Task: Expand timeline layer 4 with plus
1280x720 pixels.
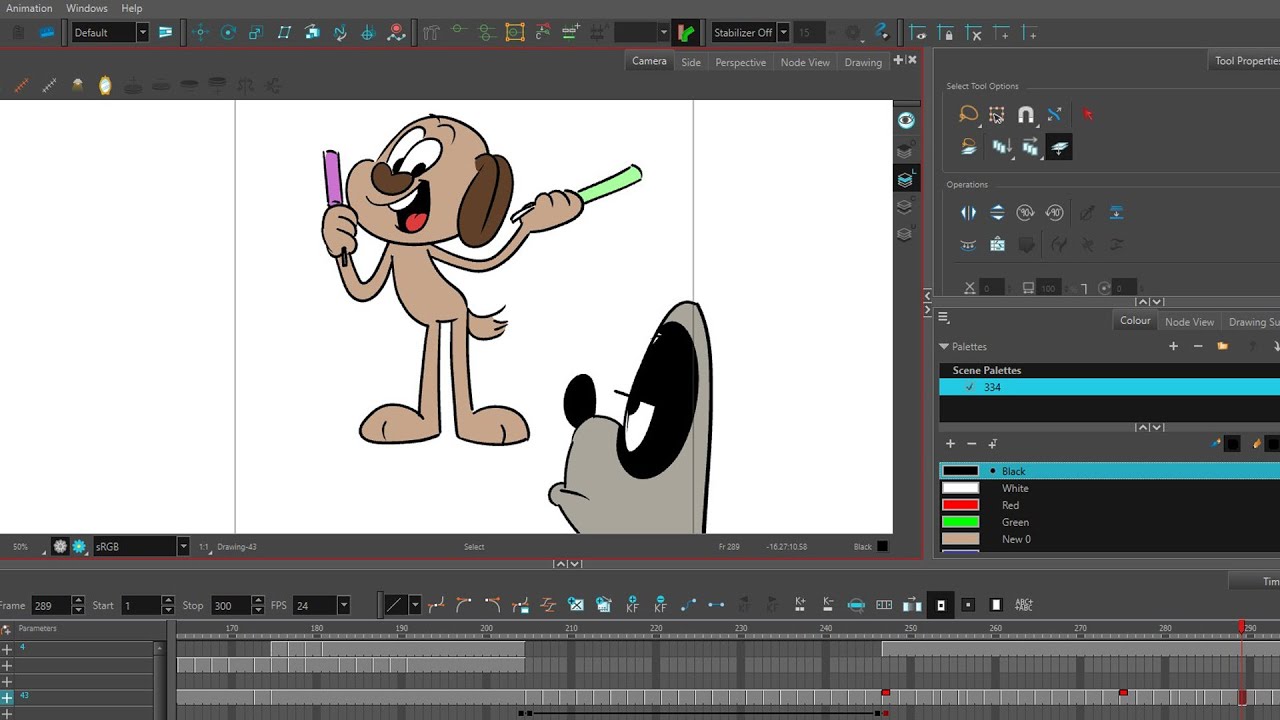Action: [x=7, y=649]
